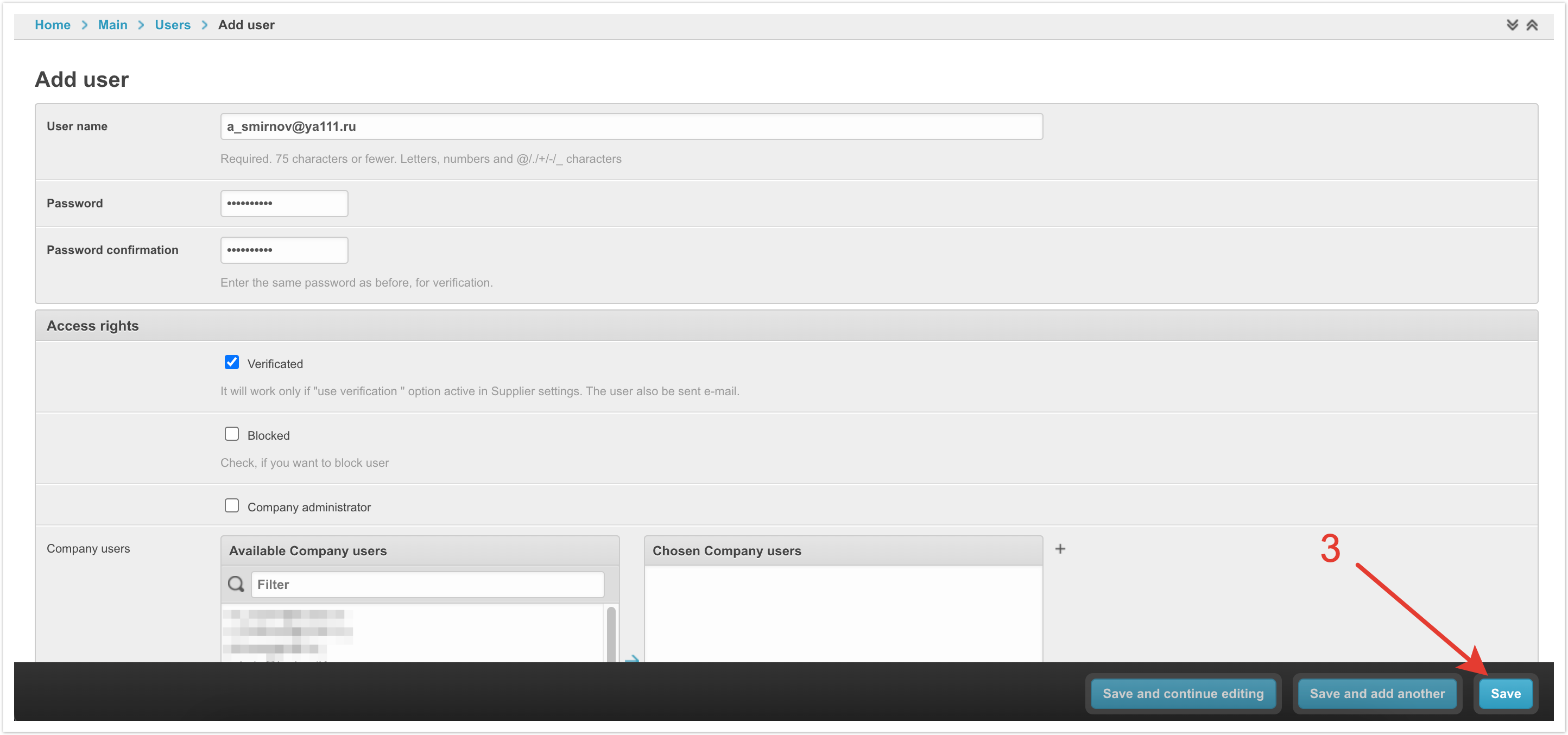1568x735 pixels.
Task: Click into the Password field
Action: click(x=283, y=203)
